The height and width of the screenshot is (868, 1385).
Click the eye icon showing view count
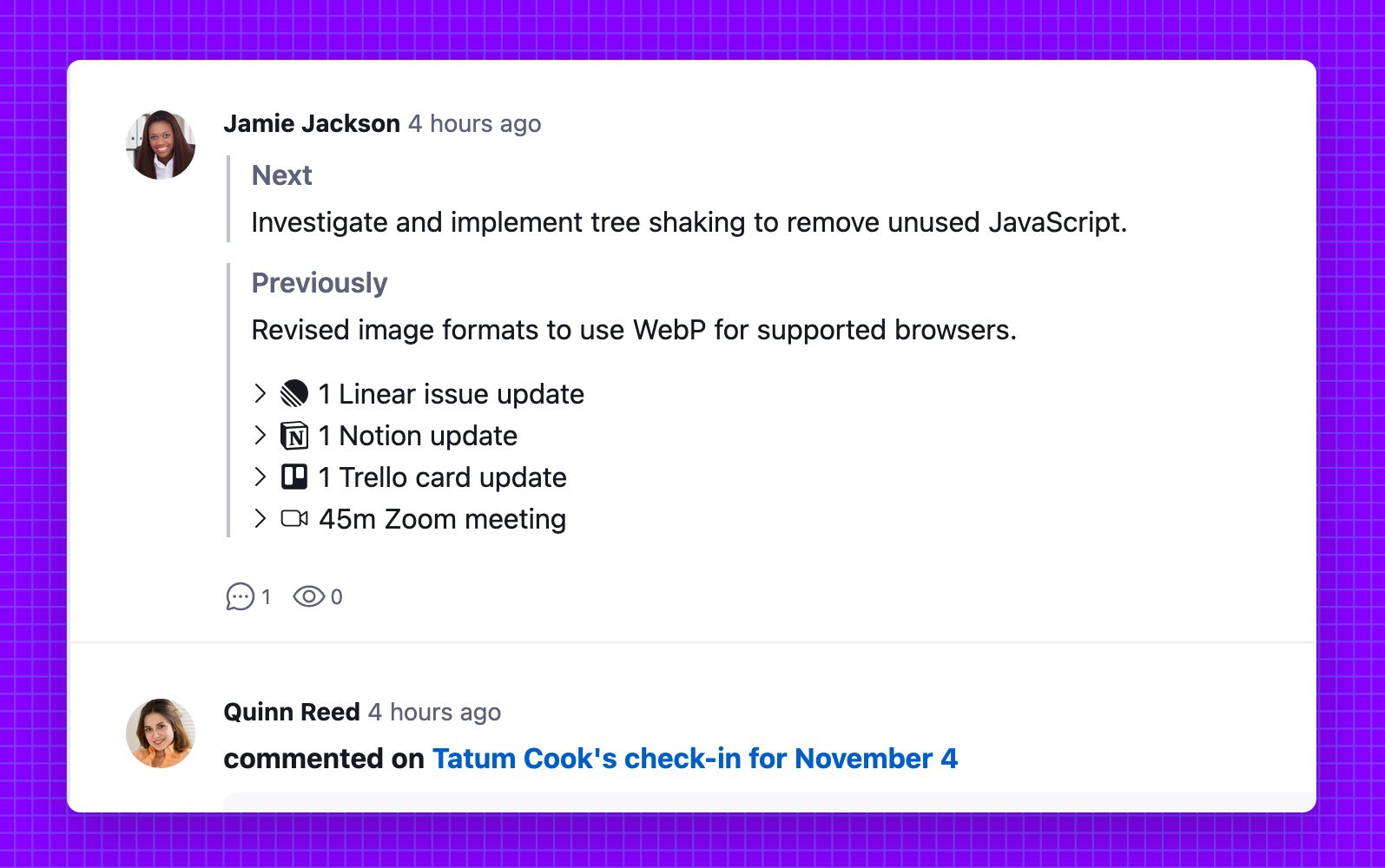click(308, 596)
